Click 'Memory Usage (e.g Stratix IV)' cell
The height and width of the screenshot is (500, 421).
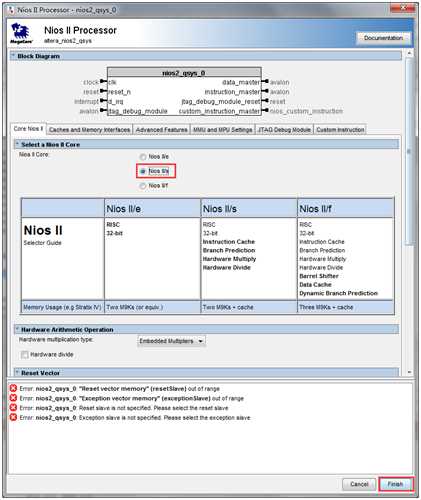[62, 307]
